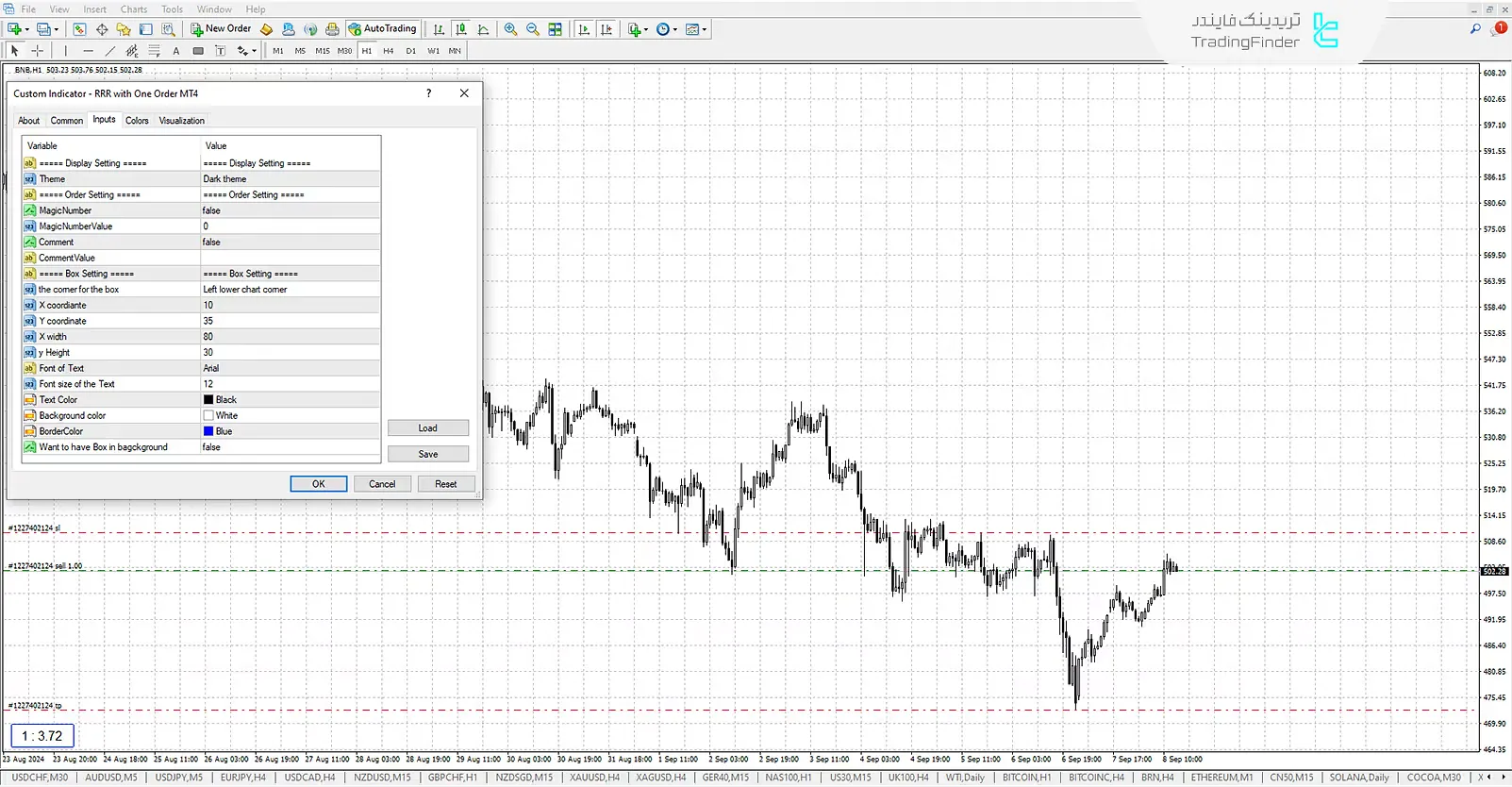
Task: Zoom out of the chart
Action: [533, 29]
